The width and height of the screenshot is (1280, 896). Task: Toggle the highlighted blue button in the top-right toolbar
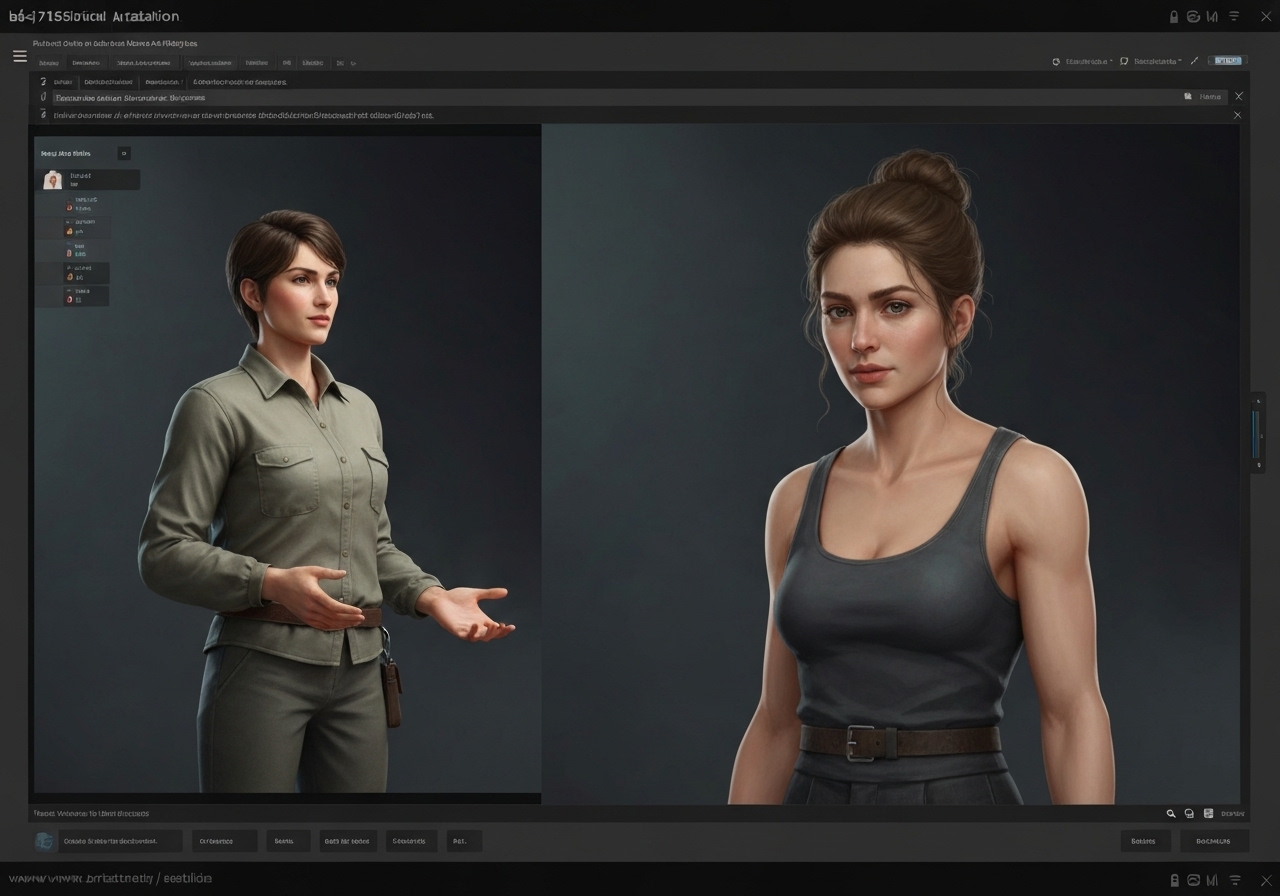pos(1229,61)
